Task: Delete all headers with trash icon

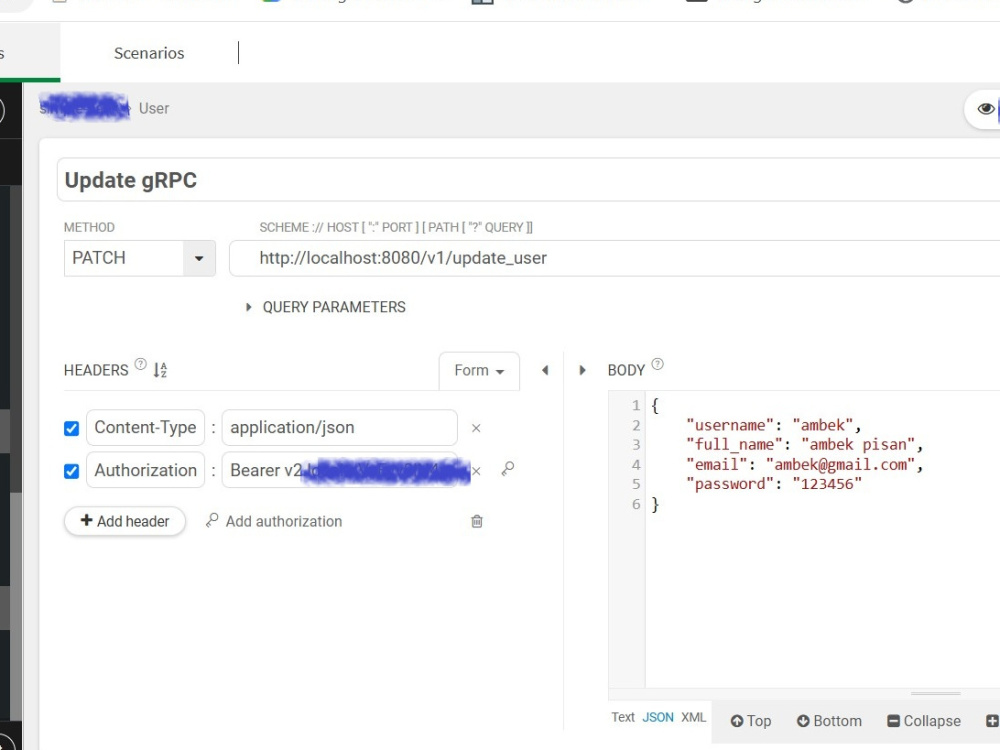Action: (476, 521)
